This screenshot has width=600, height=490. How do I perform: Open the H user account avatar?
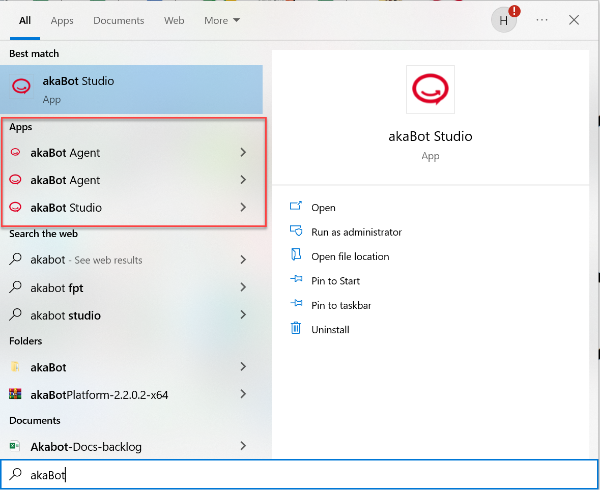(x=504, y=20)
